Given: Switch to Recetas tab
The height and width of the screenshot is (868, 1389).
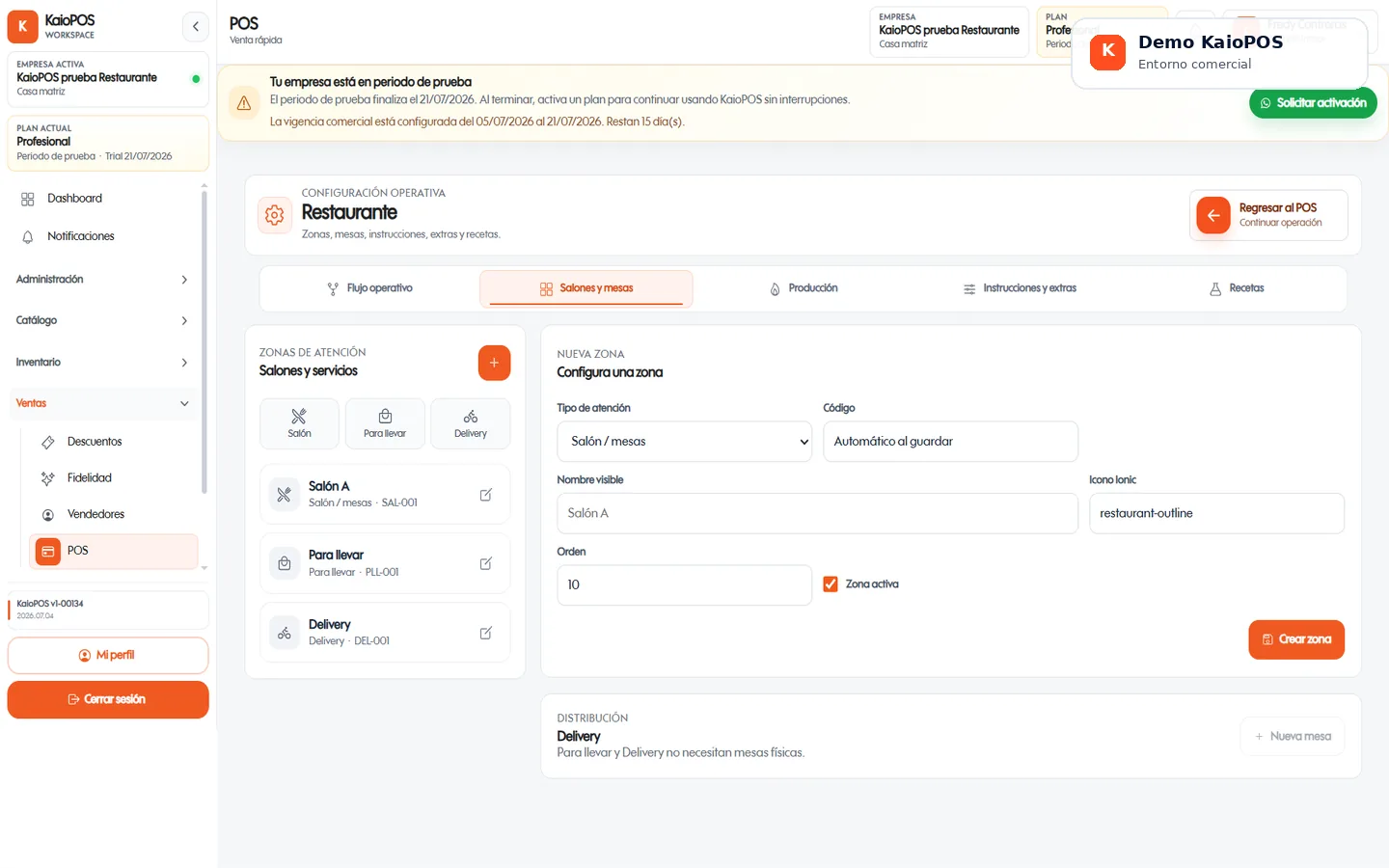Looking at the screenshot, I should pyautogui.click(x=1237, y=288).
